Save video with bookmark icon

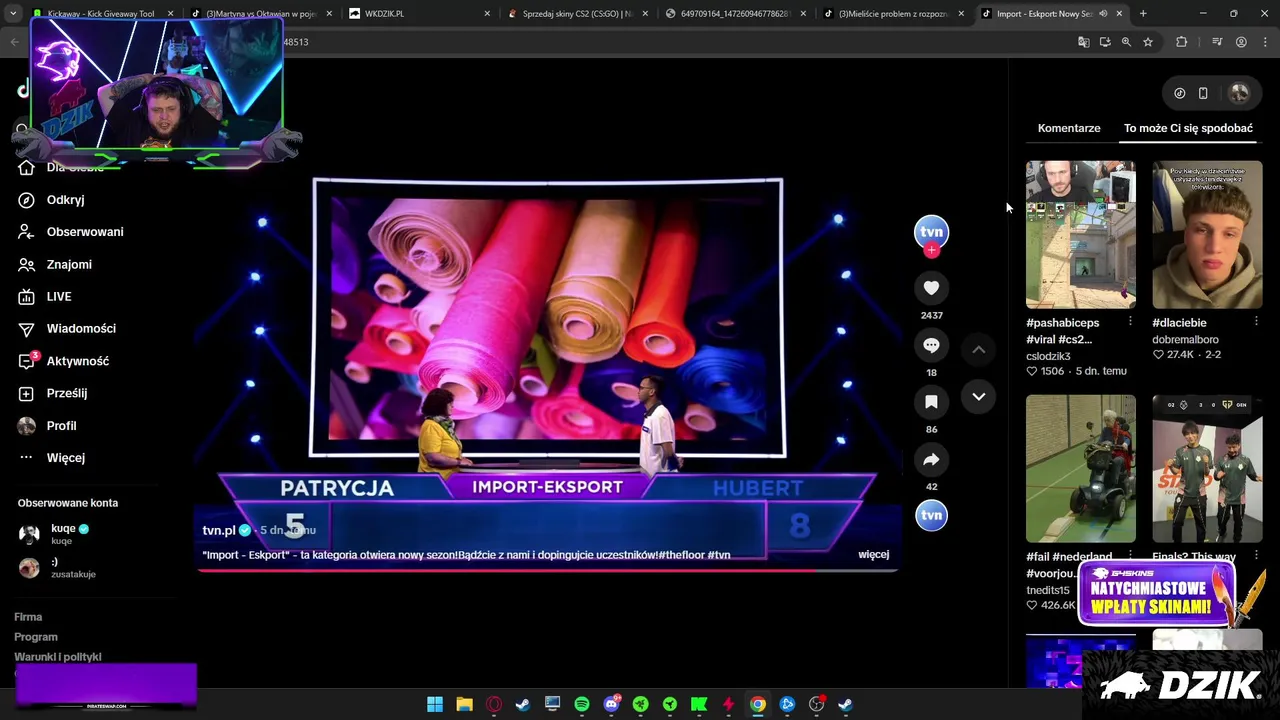931,402
